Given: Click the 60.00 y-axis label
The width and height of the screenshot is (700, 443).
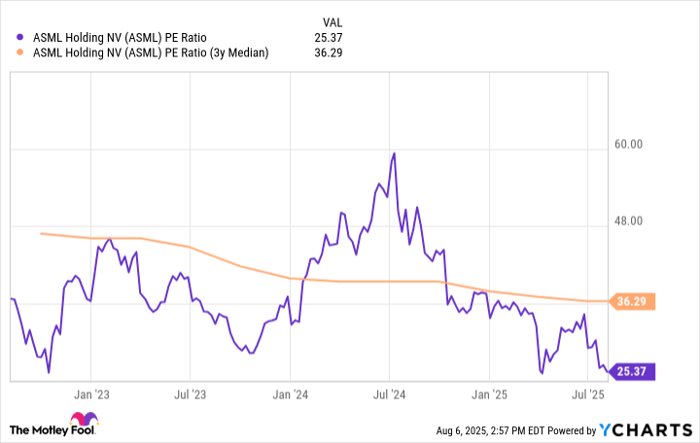Looking at the screenshot, I should click(629, 144).
